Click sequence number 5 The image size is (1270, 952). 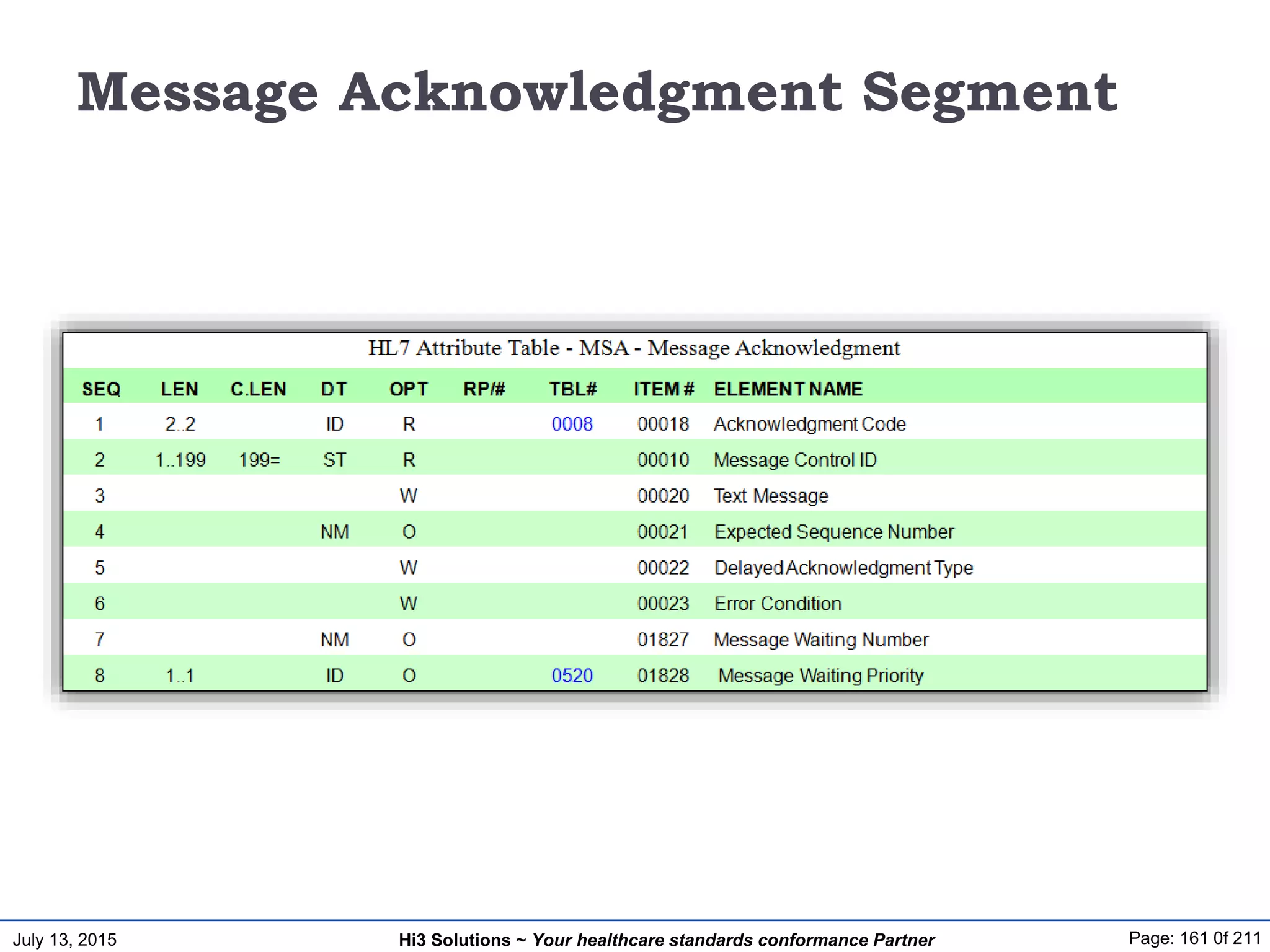[99, 568]
